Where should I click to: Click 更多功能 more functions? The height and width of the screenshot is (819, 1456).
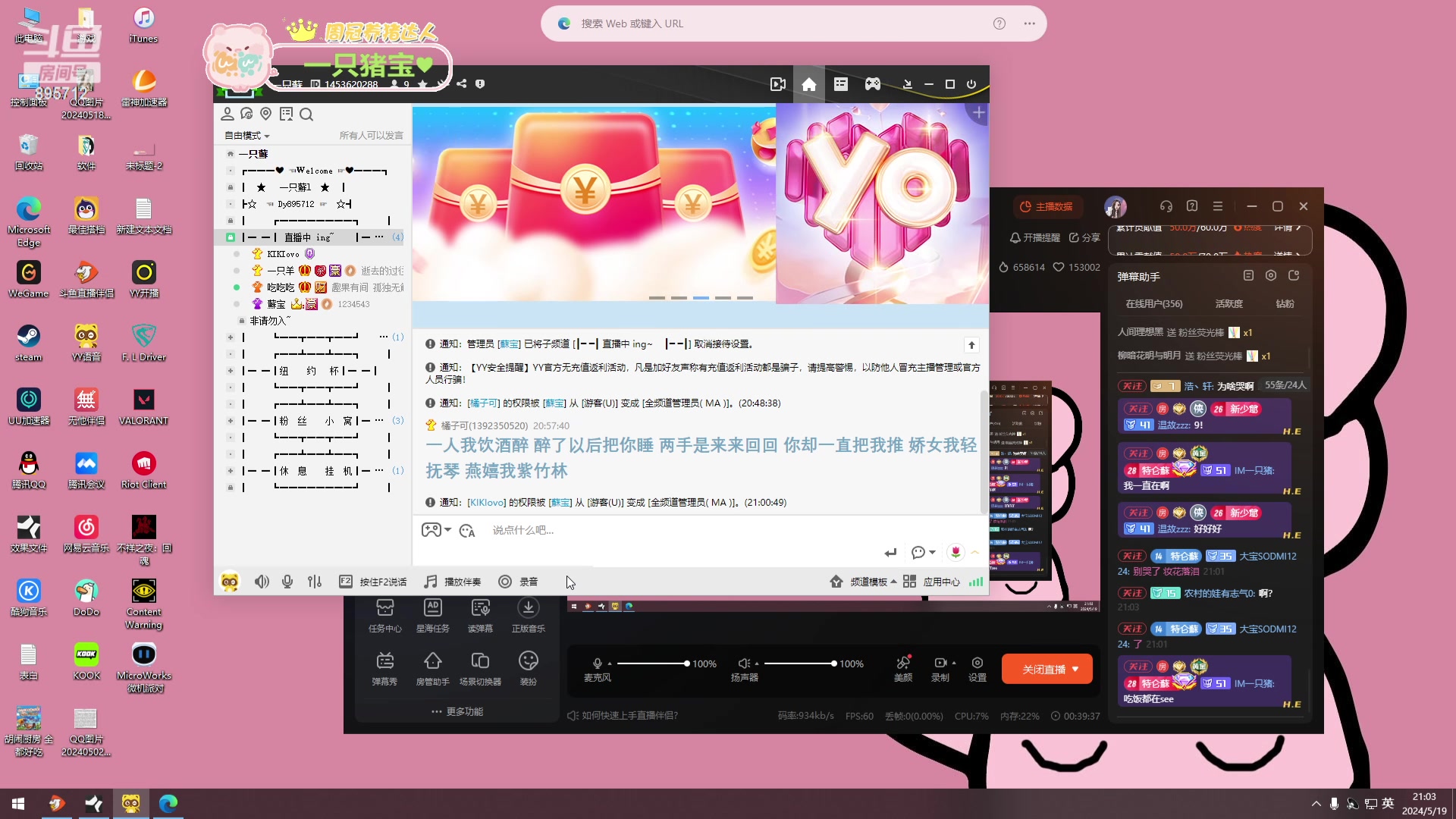click(457, 711)
